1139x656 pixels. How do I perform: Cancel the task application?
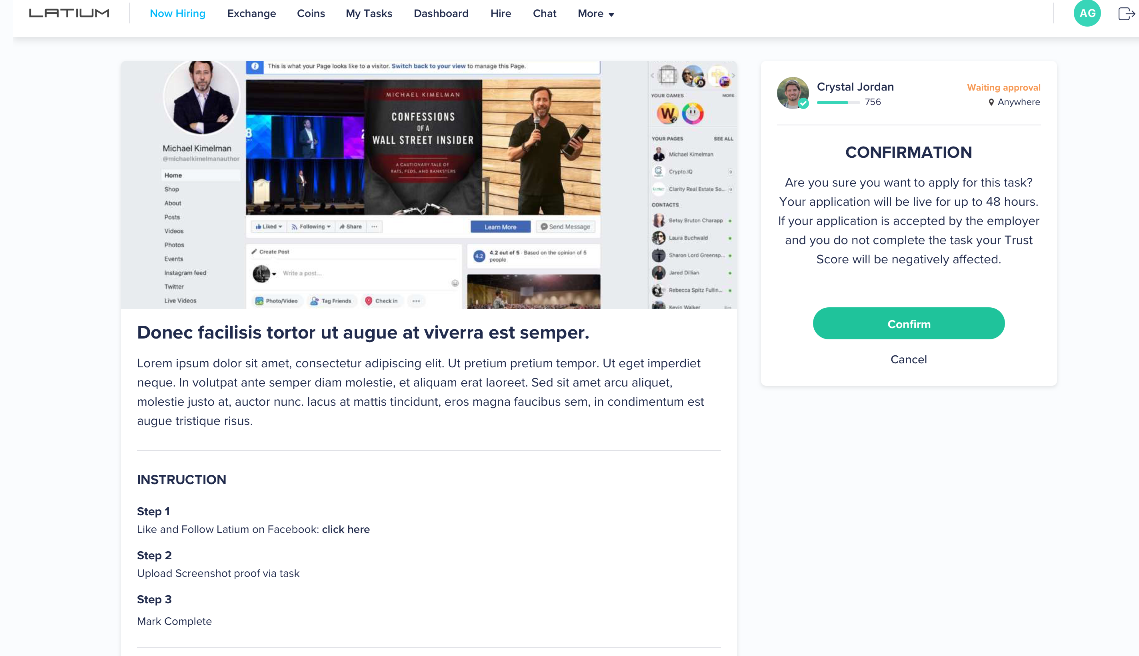click(x=909, y=359)
